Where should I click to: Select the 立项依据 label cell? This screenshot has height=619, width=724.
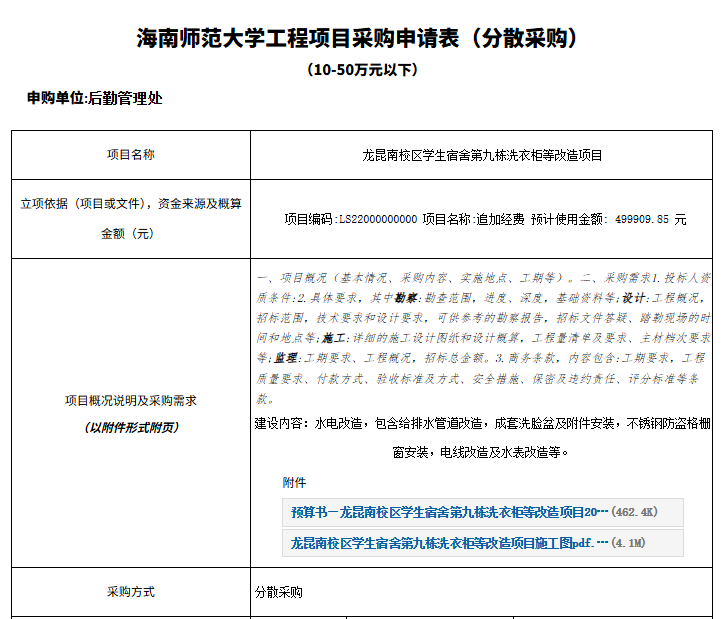[131, 218]
